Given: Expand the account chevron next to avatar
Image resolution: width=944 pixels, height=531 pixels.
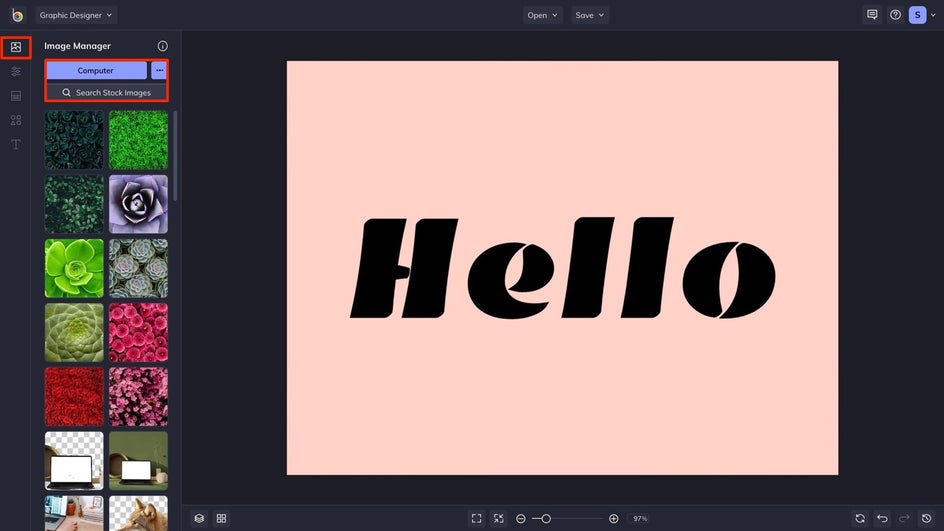Looking at the screenshot, I should coord(933,15).
